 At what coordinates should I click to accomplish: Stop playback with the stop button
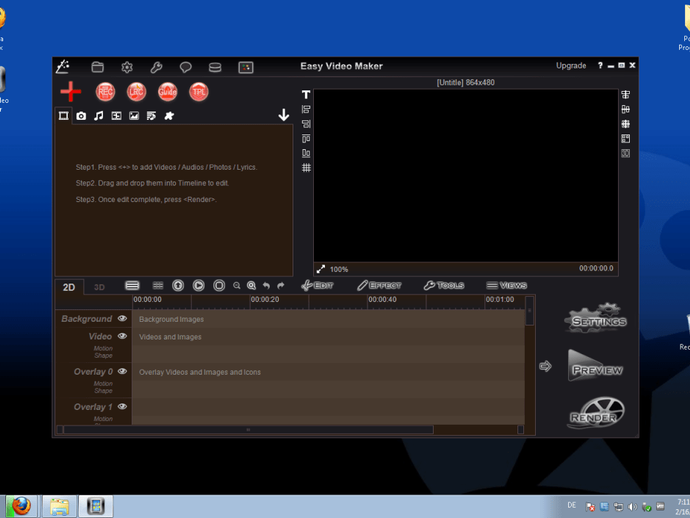219,286
